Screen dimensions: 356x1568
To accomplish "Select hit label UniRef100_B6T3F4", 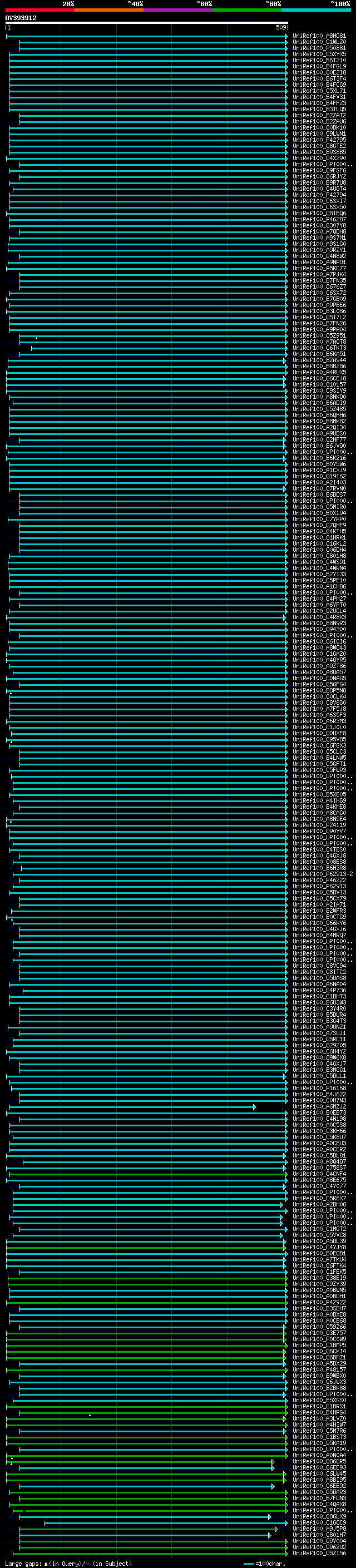I will click(319, 78).
